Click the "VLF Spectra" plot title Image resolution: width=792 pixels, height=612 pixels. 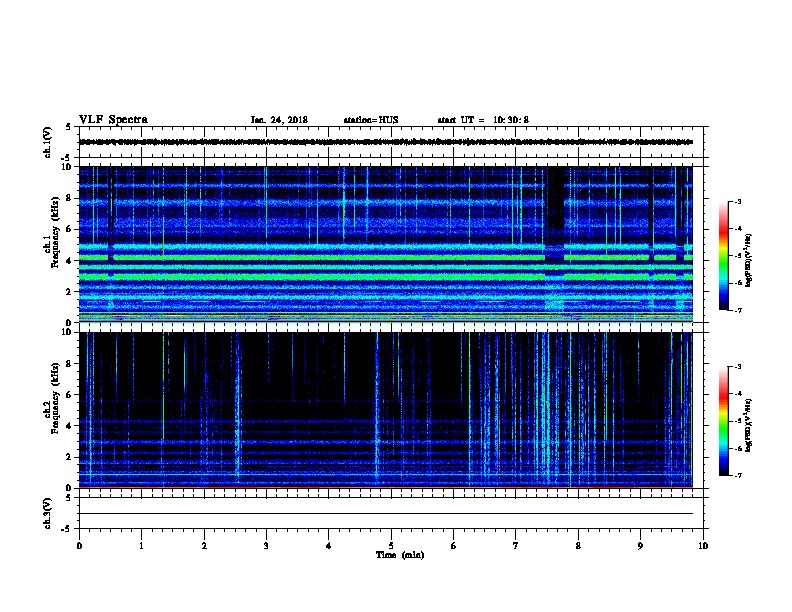click(x=113, y=120)
